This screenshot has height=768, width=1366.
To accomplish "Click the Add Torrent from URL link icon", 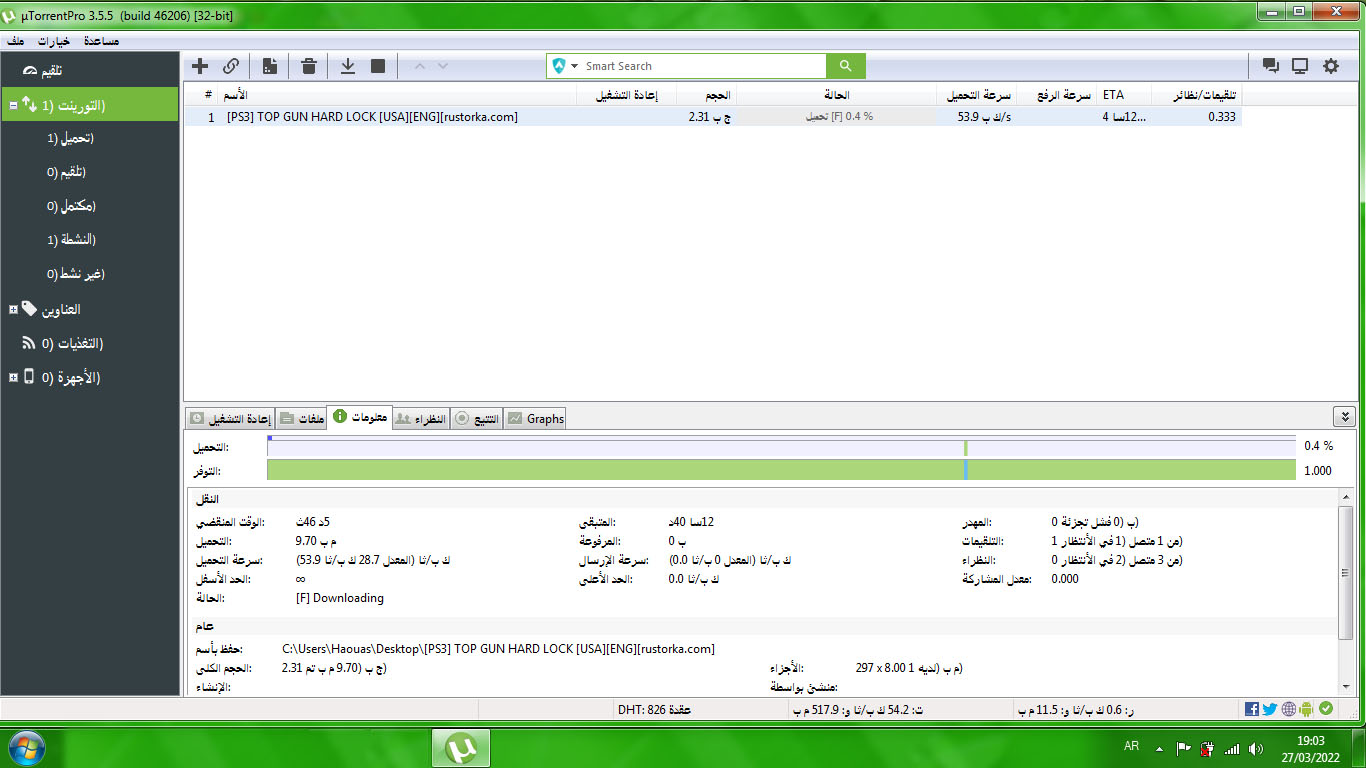I will click(231, 66).
